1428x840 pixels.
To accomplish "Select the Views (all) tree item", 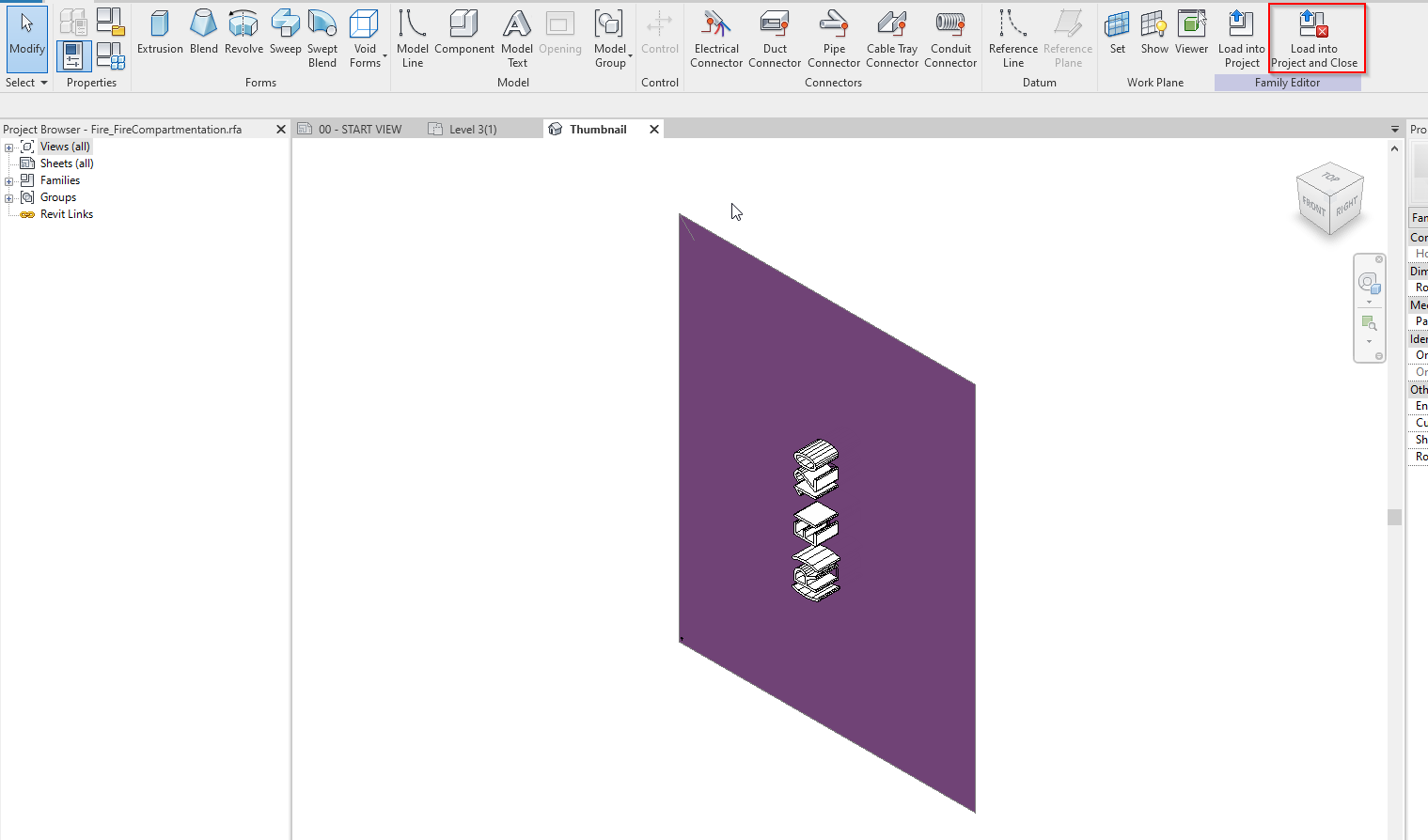I will click(x=65, y=147).
